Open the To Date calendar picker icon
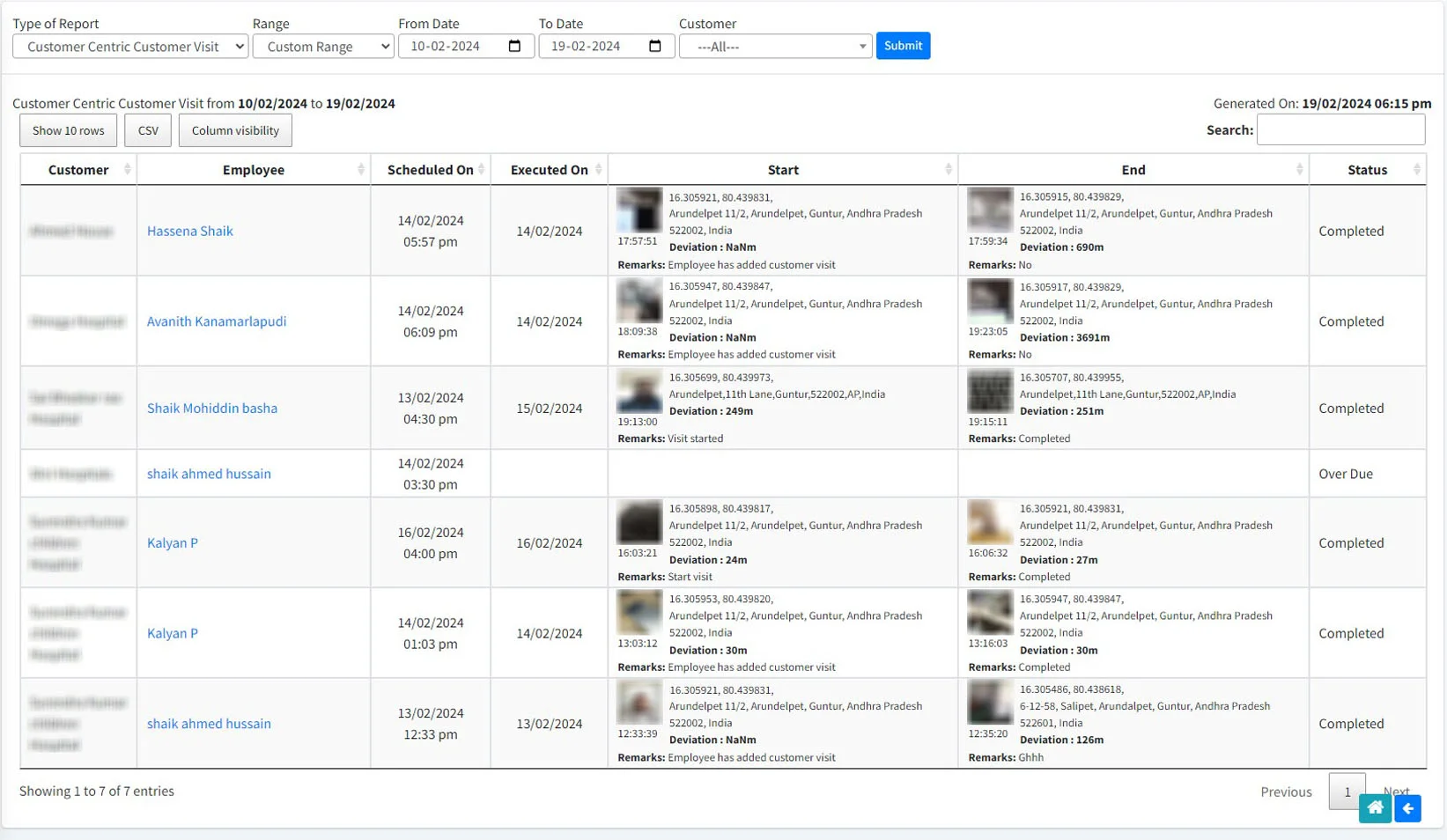The width and height of the screenshot is (1447, 840). click(x=655, y=46)
